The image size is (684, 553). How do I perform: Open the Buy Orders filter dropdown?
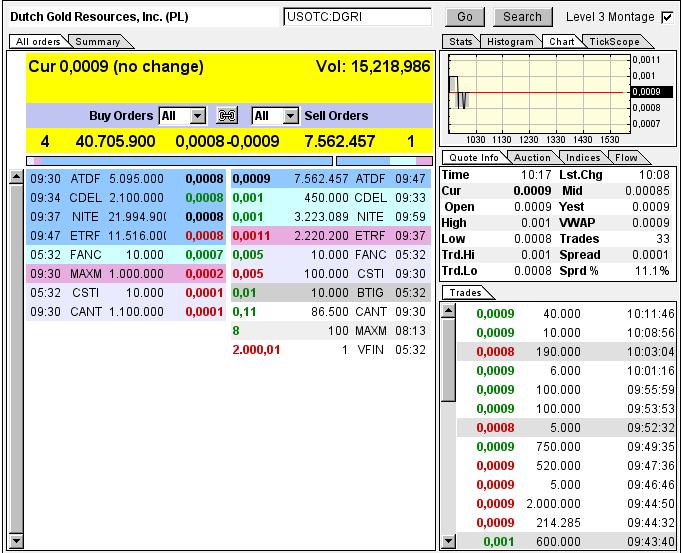coord(197,116)
